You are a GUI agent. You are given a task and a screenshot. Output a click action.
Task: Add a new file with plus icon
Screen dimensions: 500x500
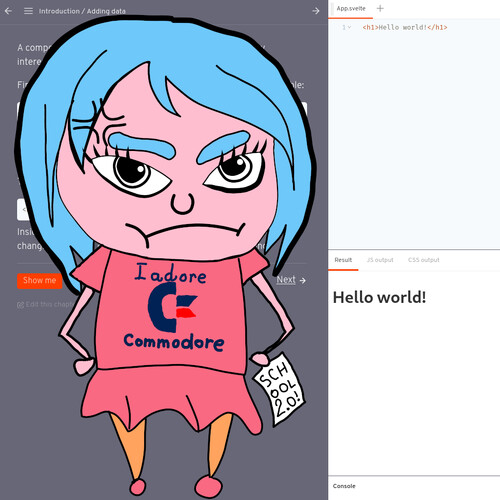tap(380, 8)
